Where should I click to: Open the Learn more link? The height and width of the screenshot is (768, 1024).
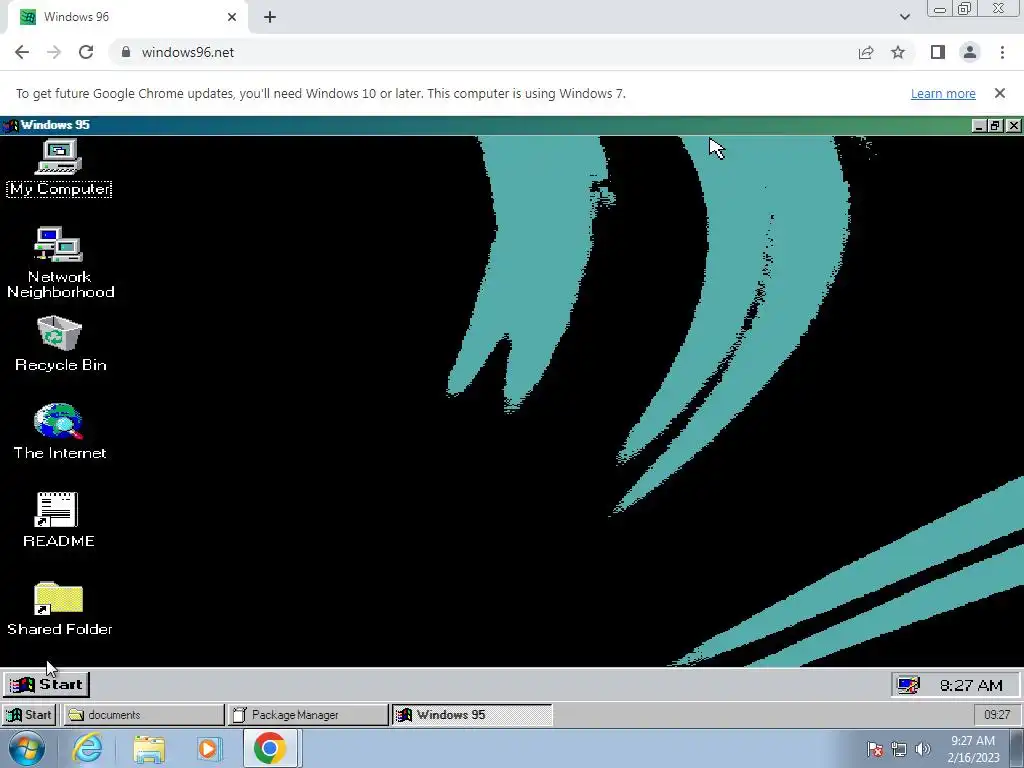click(943, 93)
